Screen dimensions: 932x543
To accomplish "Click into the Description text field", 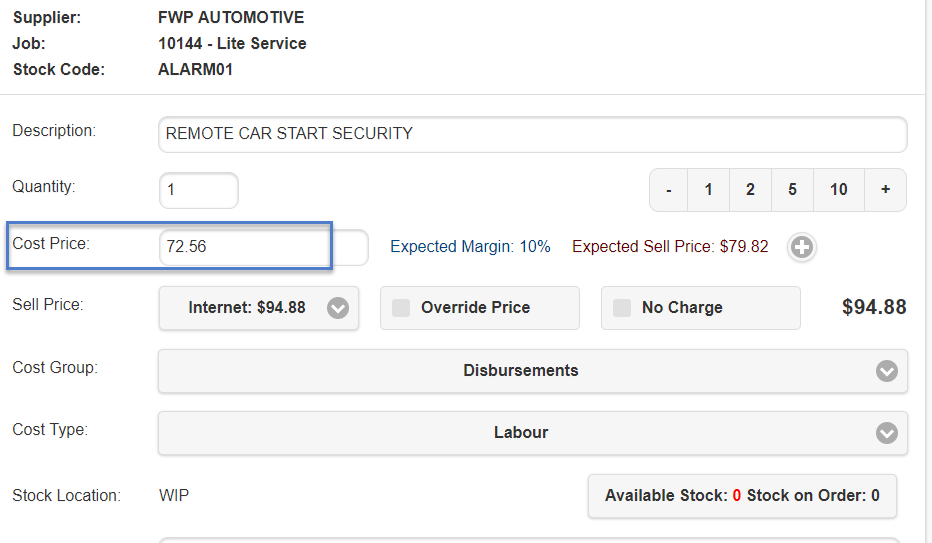I will [x=532, y=134].
